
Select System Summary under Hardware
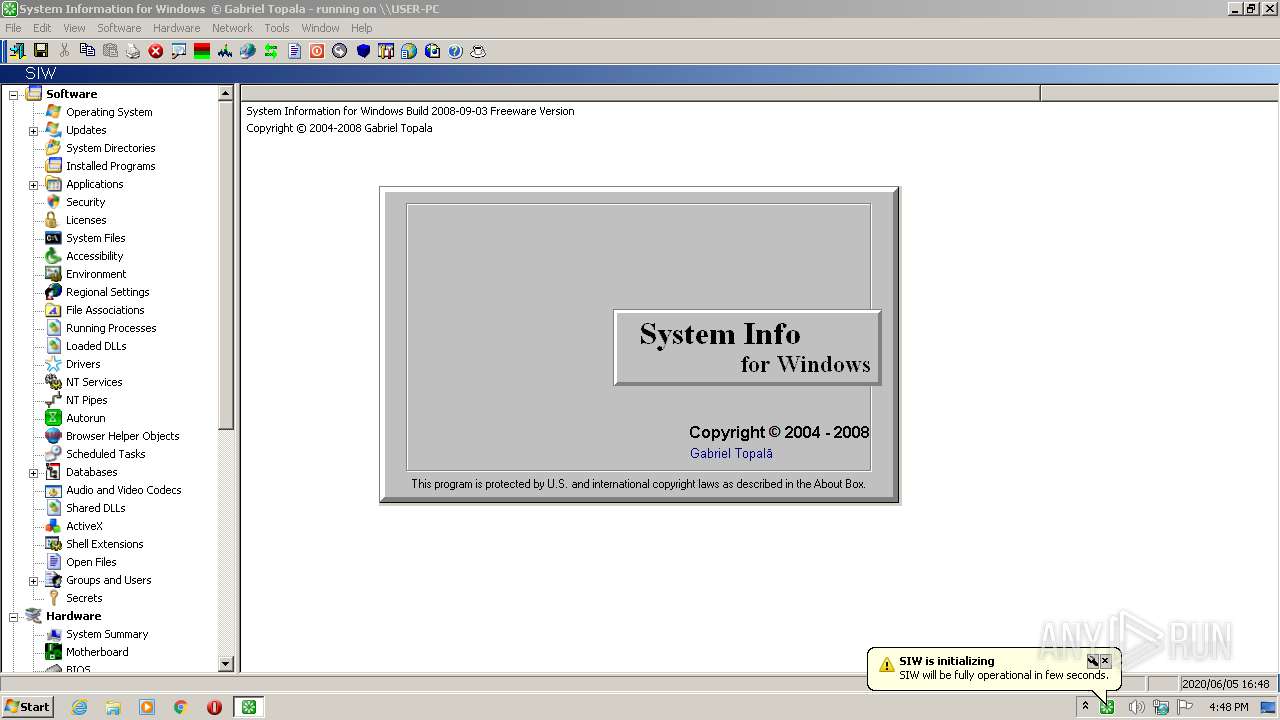click(107, 634)
